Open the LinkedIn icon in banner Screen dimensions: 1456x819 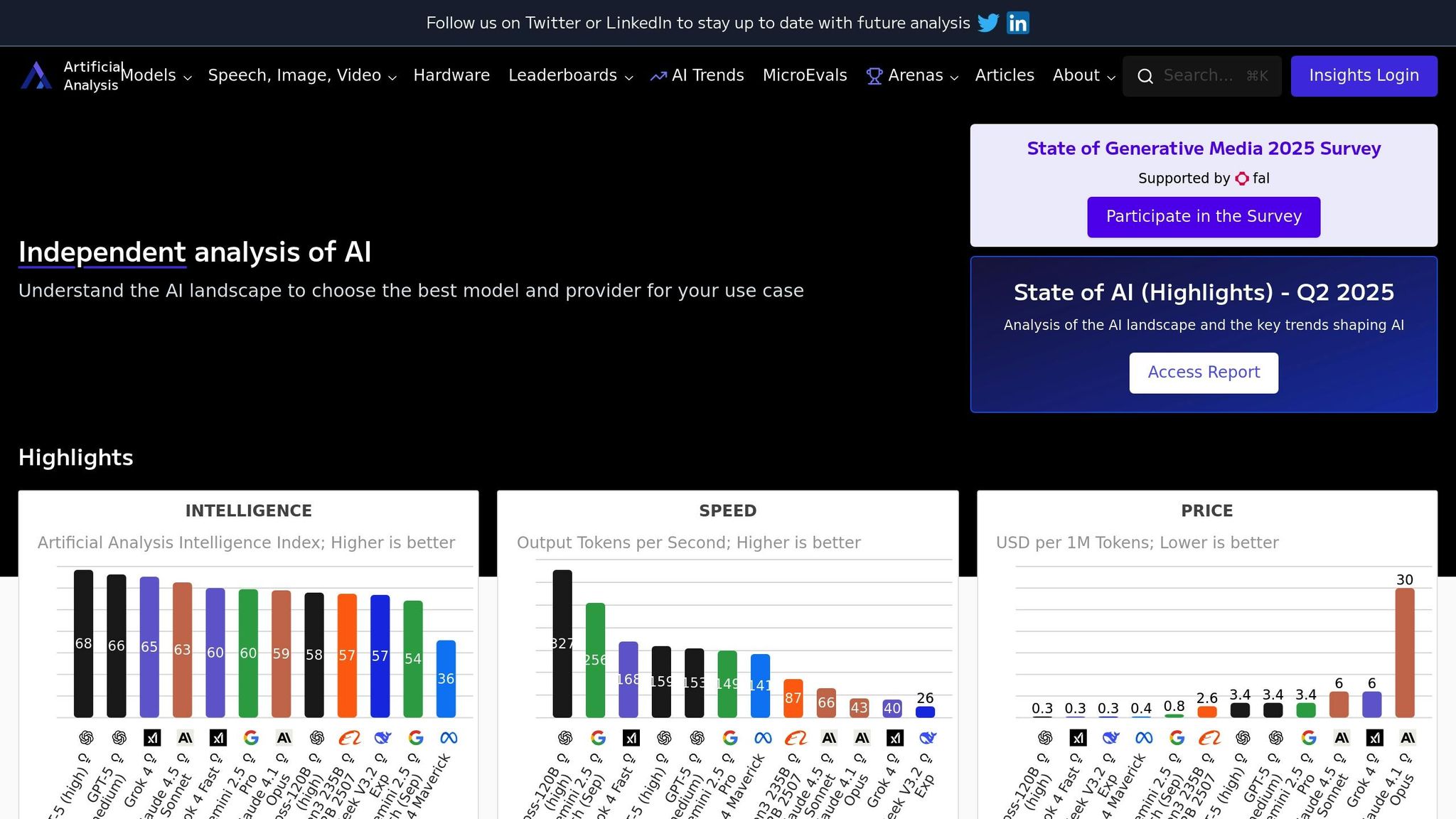point(1018,23)
